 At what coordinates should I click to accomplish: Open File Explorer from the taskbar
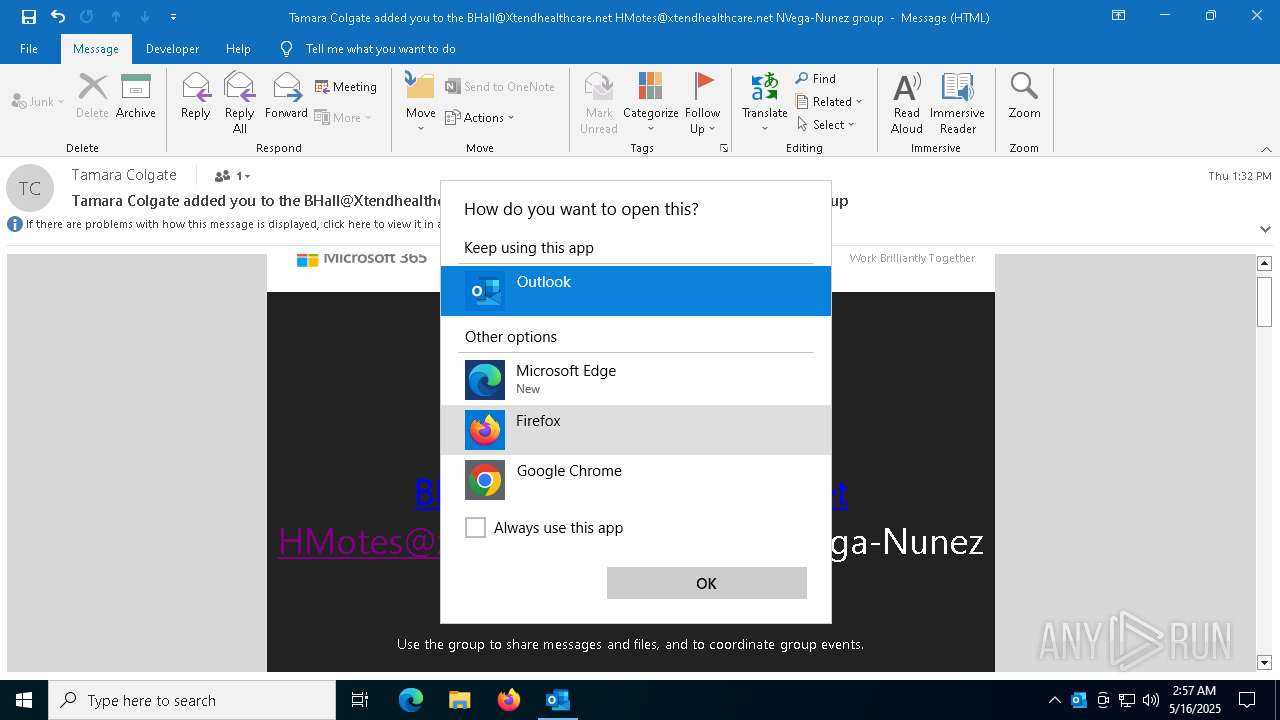point(459,700)
